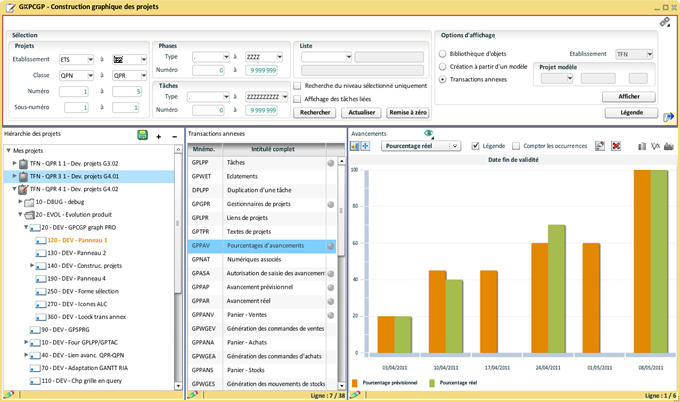Uncheck the Légende checkbox
Screen dimensions: 680x402
(475, 146)
